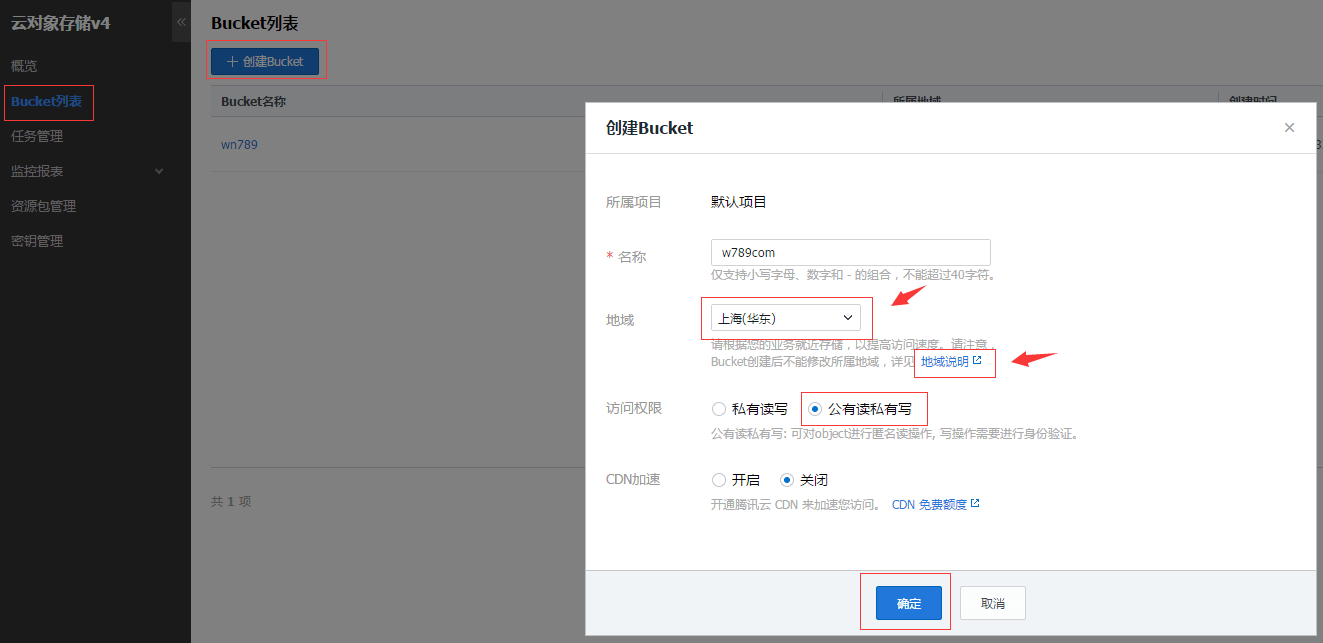Open 任务管理 in the sidebar
Screen dimensions: 1323x643
pos(37,136)
